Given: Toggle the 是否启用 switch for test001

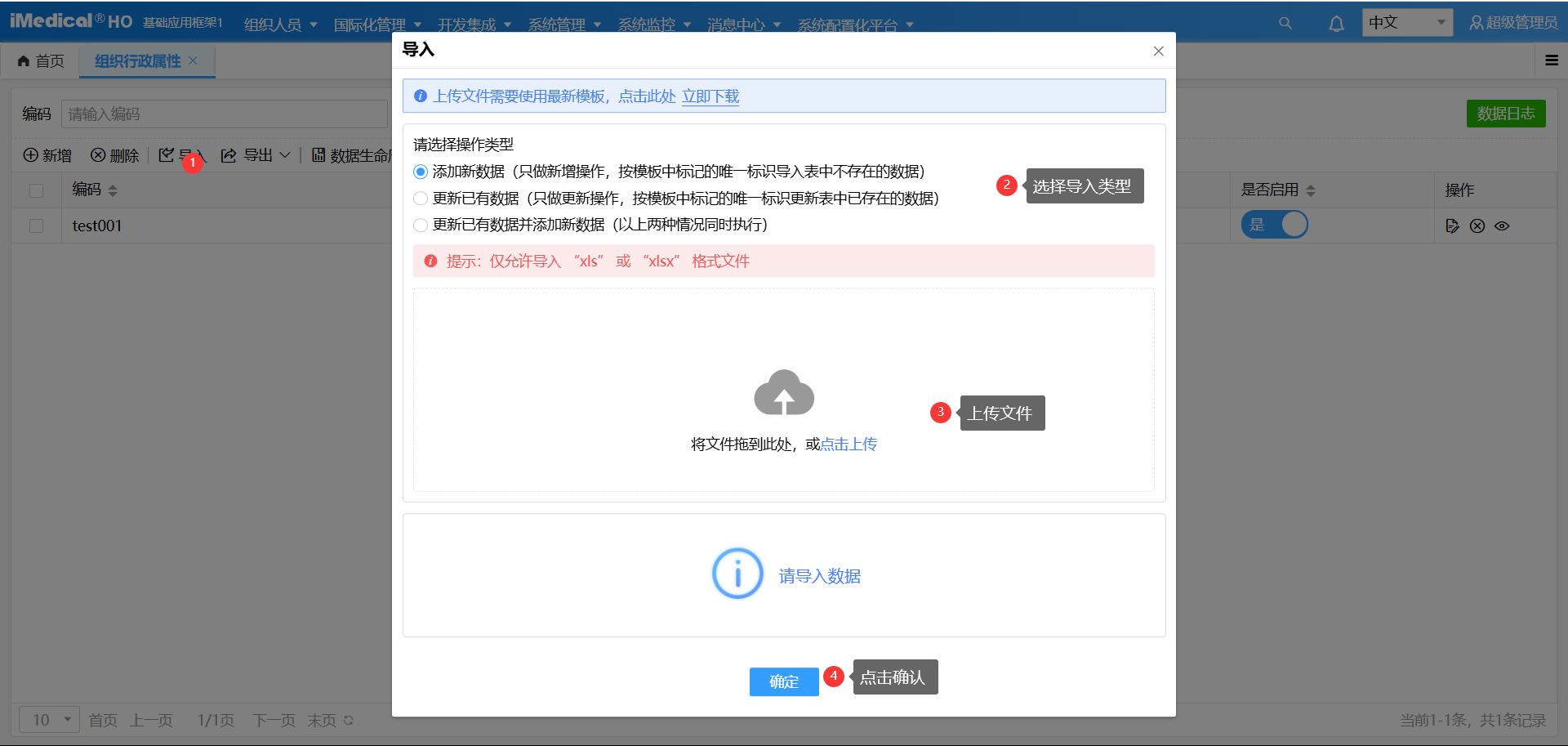Looking at the screenshot, I should click(1275, 225).
